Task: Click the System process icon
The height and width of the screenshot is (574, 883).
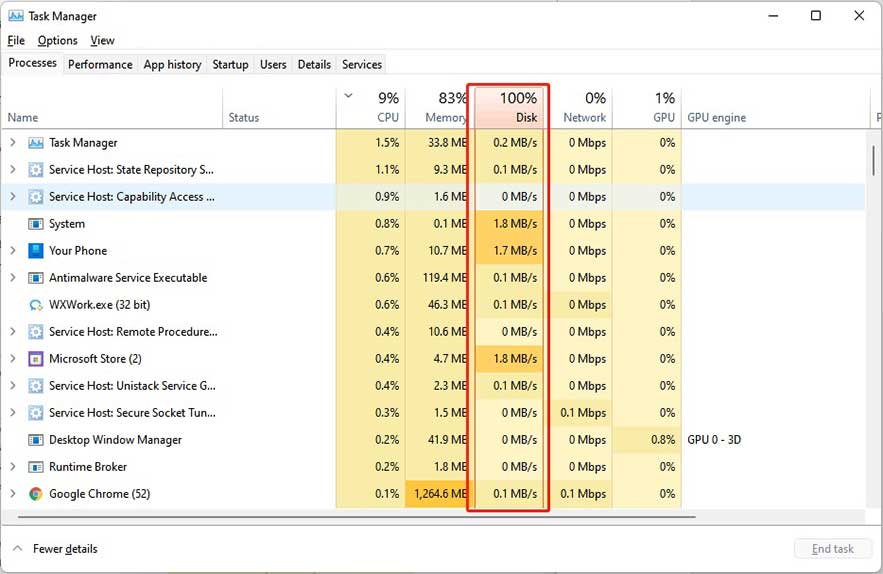Action: coord(35,224)
